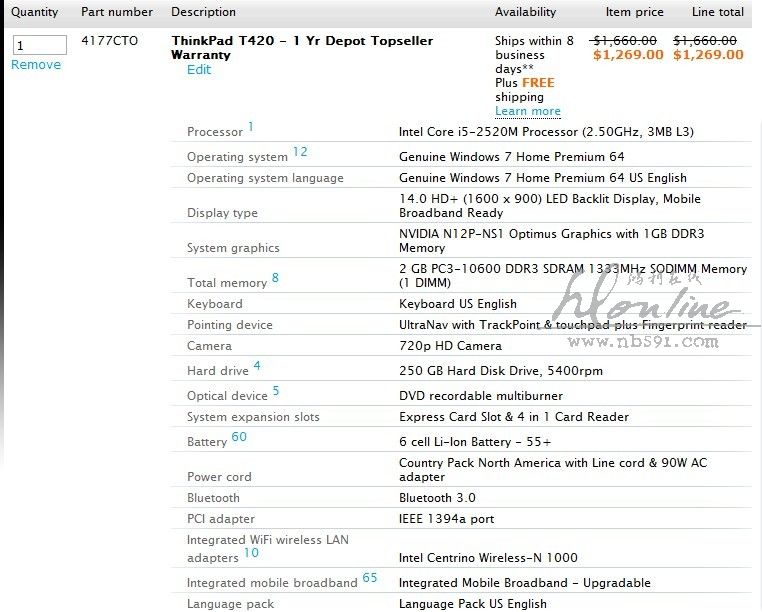This screenshot has height=612, width=762.
Task: Click the Quantity column header
Action: [35, 12]
